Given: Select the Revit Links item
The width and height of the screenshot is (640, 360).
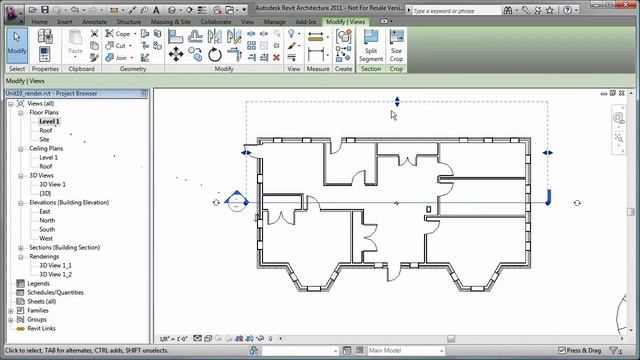Looking at the screenshot, I should (x=41, y=329).
